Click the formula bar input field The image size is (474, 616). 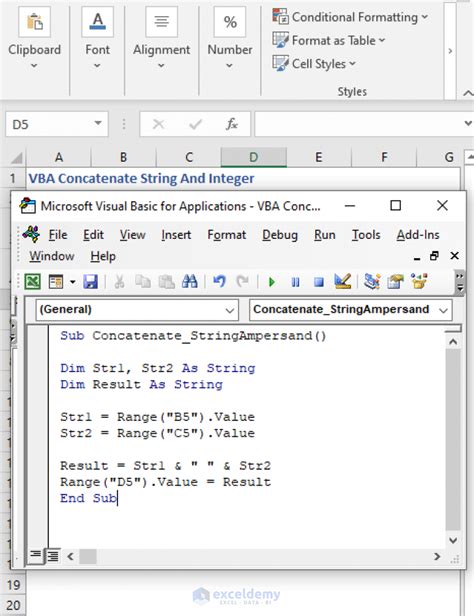(x=358, y=124)
